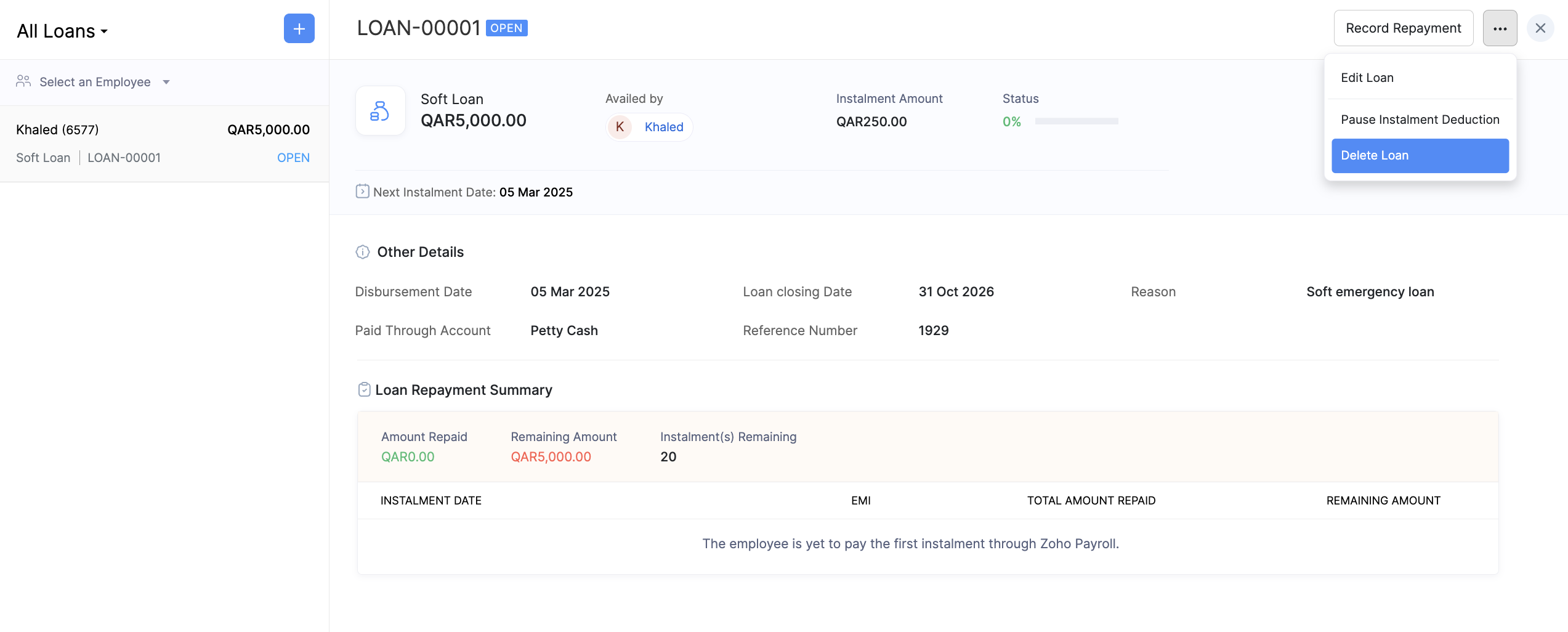Select Khaled (6577) loan list entry
Viewport: 1568px width, 632px height.
tap(163, 144)
